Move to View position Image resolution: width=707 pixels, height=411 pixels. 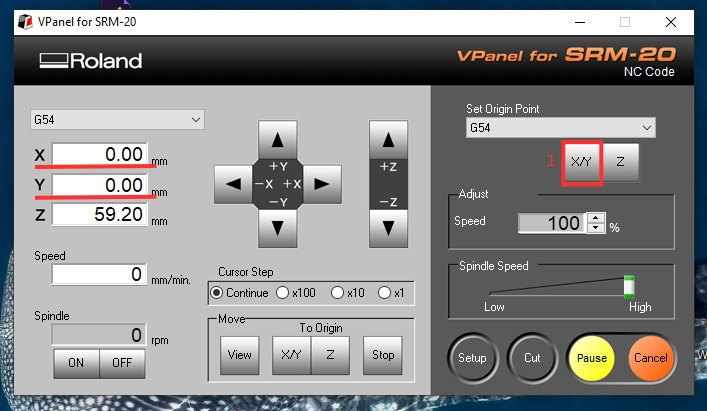239,355
